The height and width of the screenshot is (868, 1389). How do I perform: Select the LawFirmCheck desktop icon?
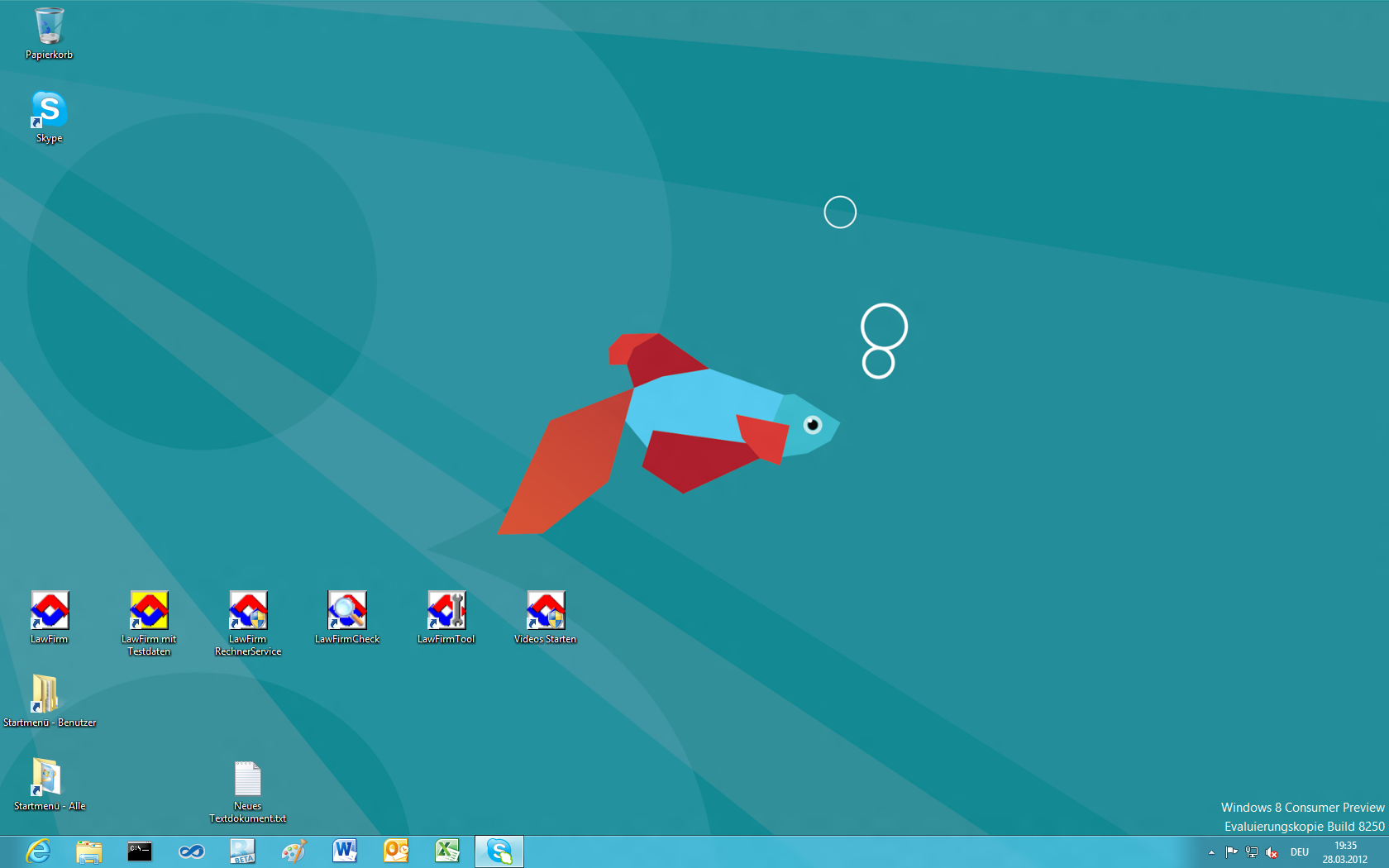click(x=347, y=611)
